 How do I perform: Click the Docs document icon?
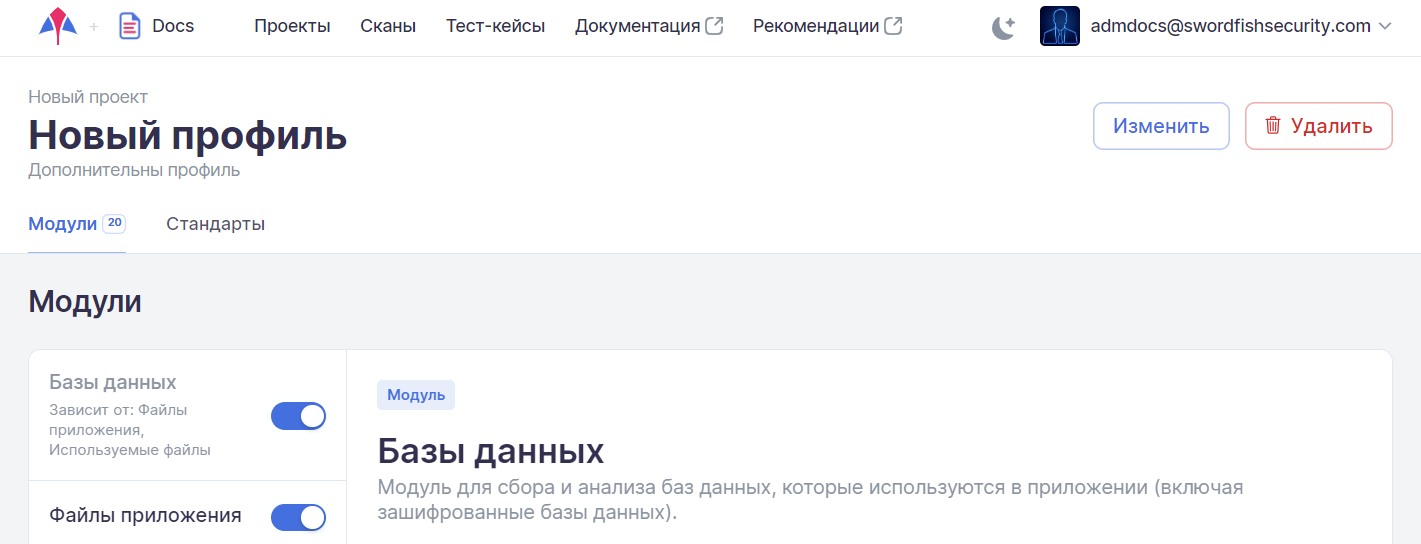pyautogui.click(x=129, y=26)
